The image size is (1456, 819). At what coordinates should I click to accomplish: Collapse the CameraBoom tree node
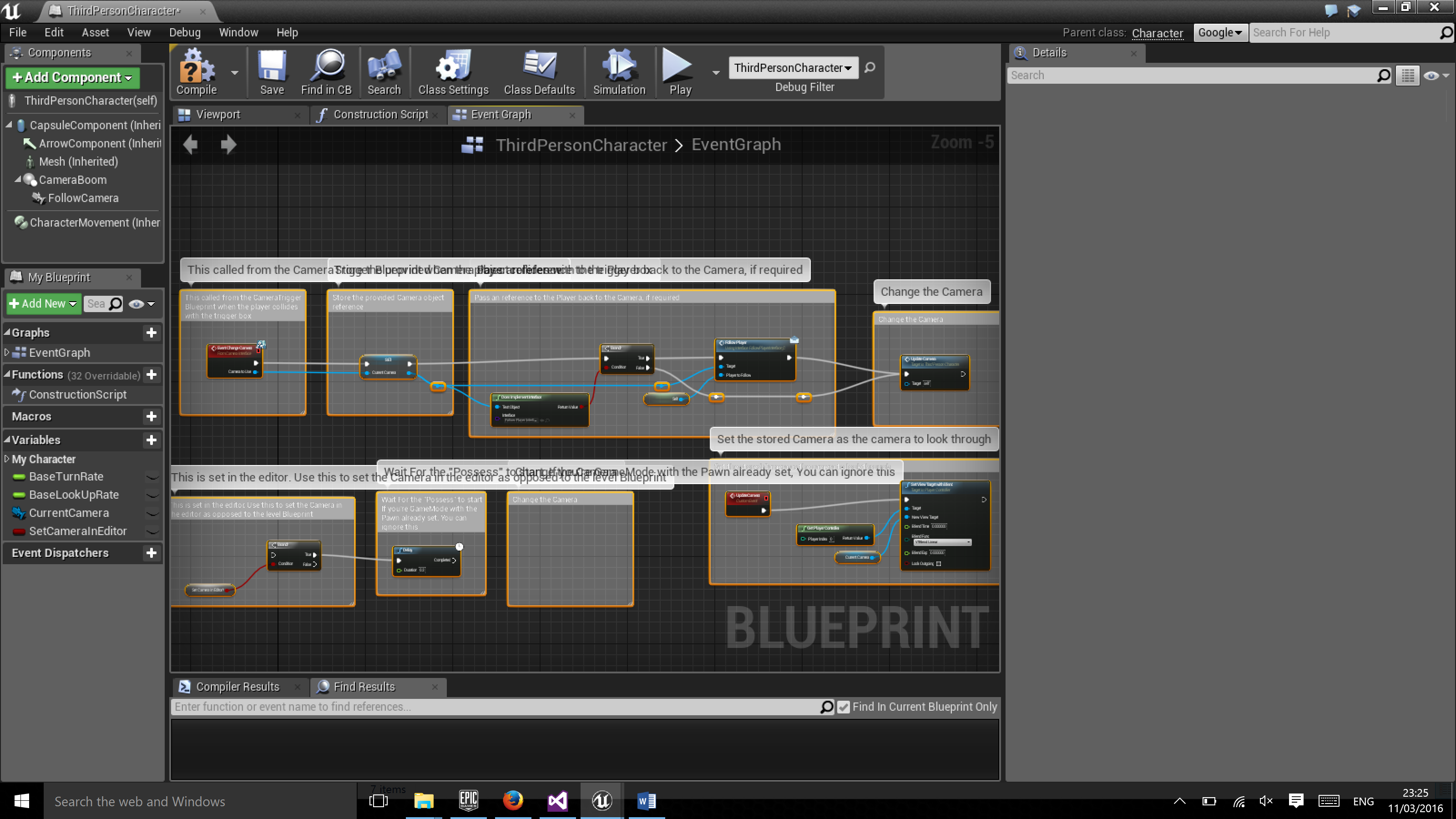(18, 179)
